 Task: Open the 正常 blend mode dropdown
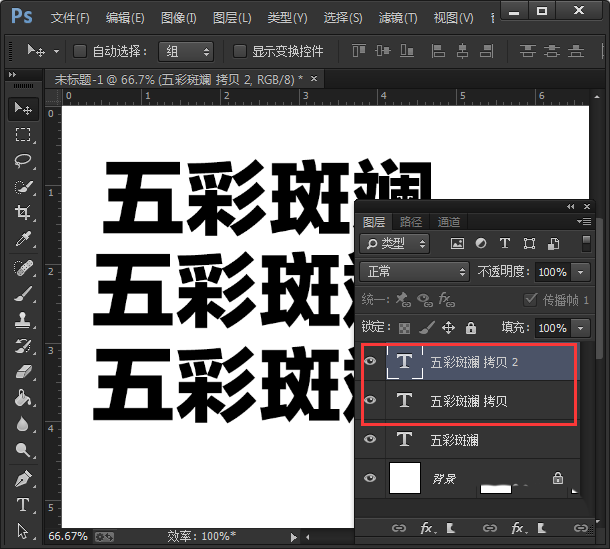(x=415, y=272)
